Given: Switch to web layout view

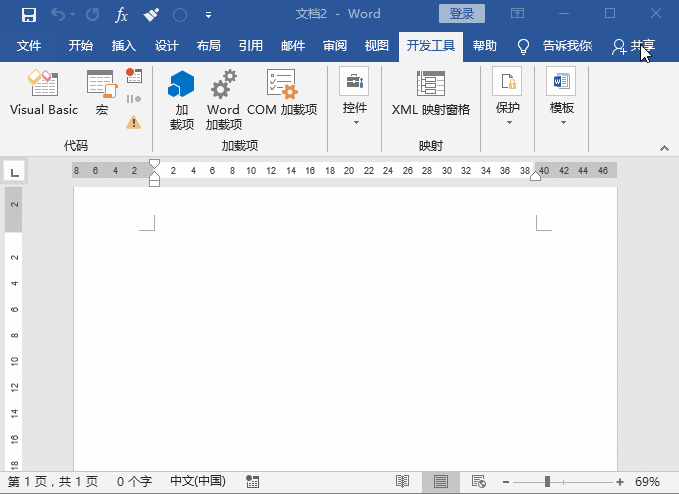Looking at the screenshot, I should [478, 481].
